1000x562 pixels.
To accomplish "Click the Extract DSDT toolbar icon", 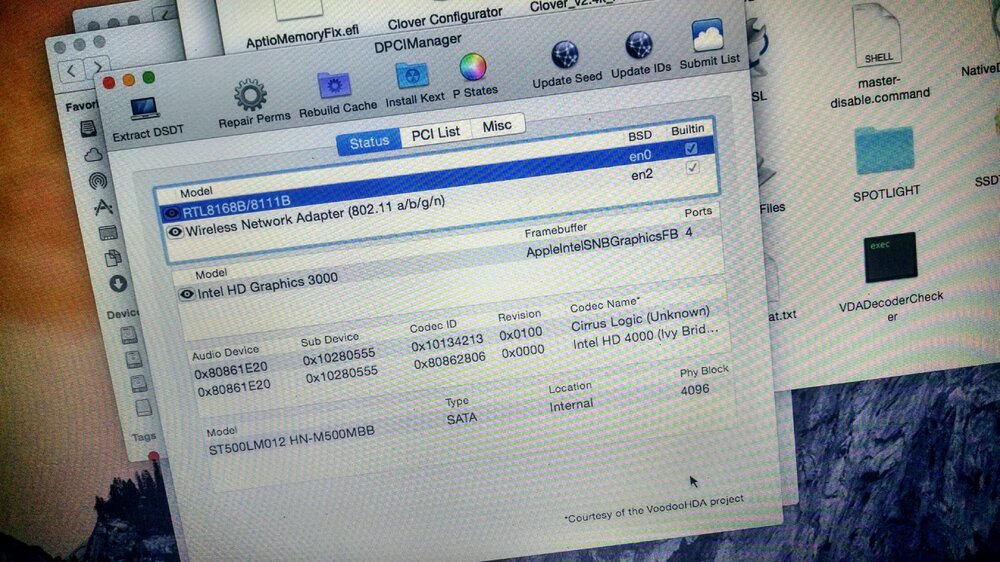I will 145,109.
